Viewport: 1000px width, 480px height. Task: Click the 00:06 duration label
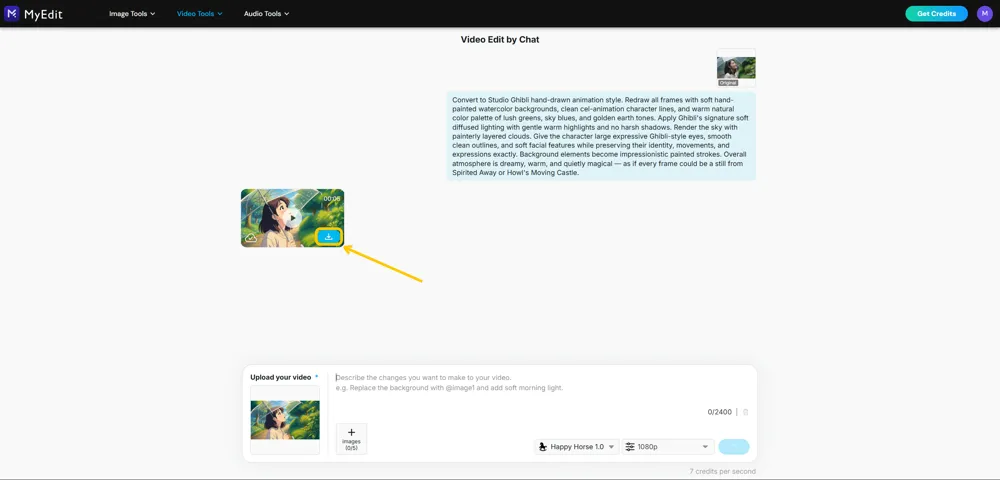[332, 198]
